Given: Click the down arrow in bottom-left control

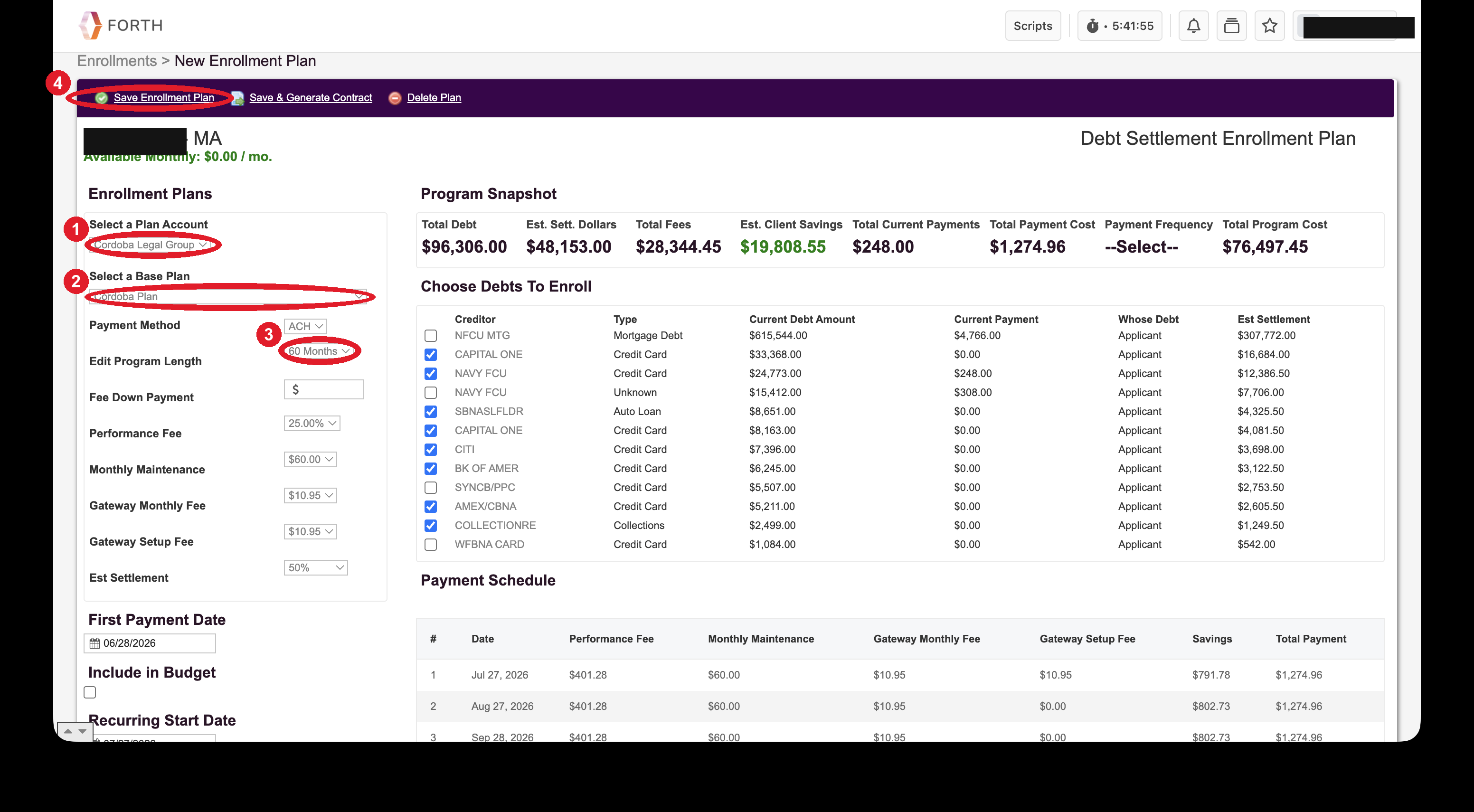Looking at the screenshot, I should point(83,731).
